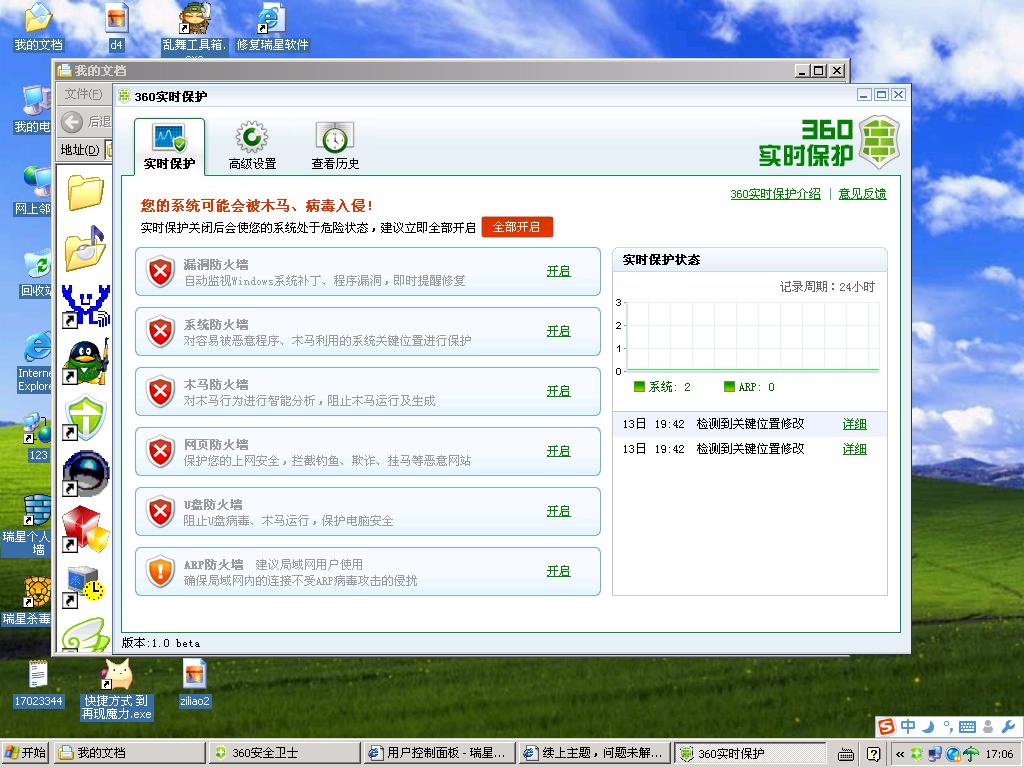
Task: Click the help question mark on taskbar
Action: click(x=874, y=754)
